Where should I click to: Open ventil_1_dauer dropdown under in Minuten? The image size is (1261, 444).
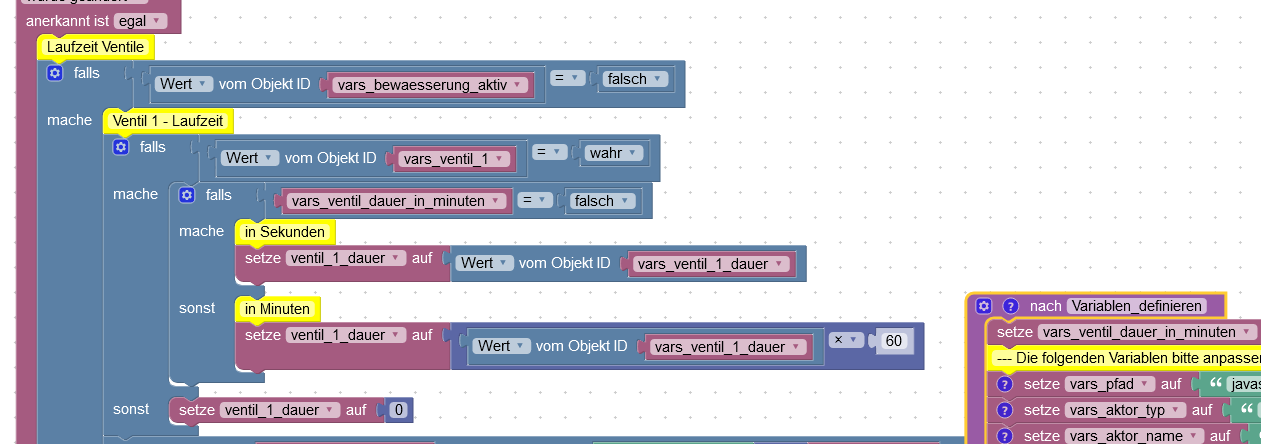coord(347,336)
